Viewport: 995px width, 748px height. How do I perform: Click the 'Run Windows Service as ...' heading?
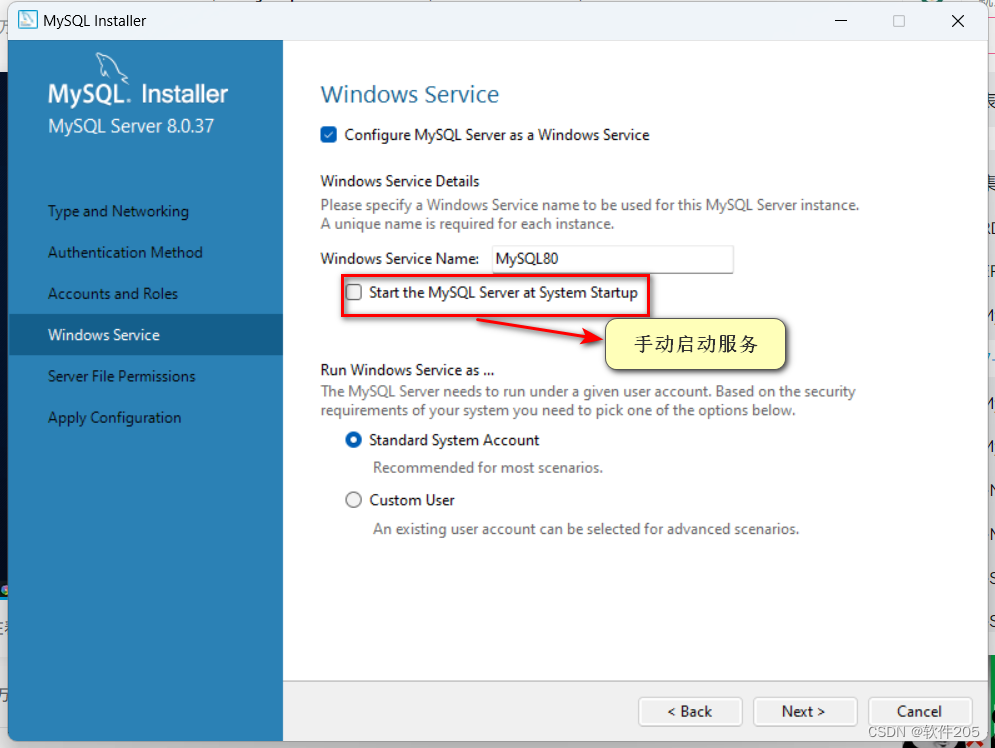[407, 370]
